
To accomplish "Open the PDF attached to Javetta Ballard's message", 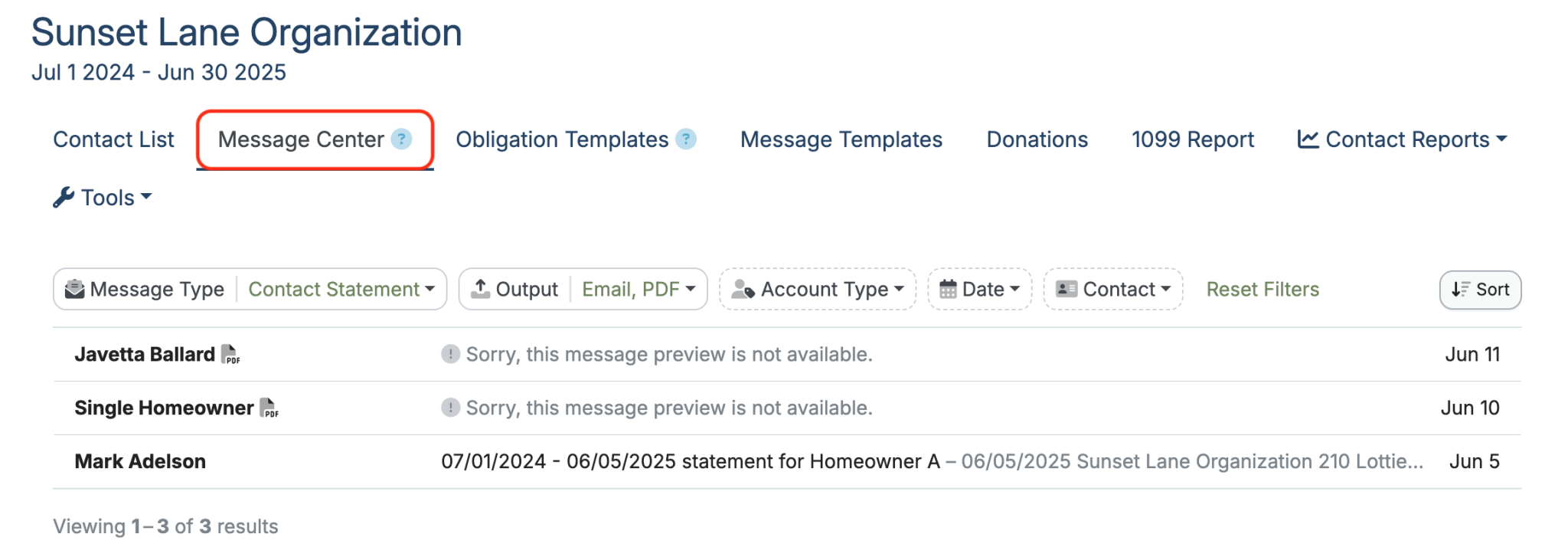I will click(x=231, y=355).
